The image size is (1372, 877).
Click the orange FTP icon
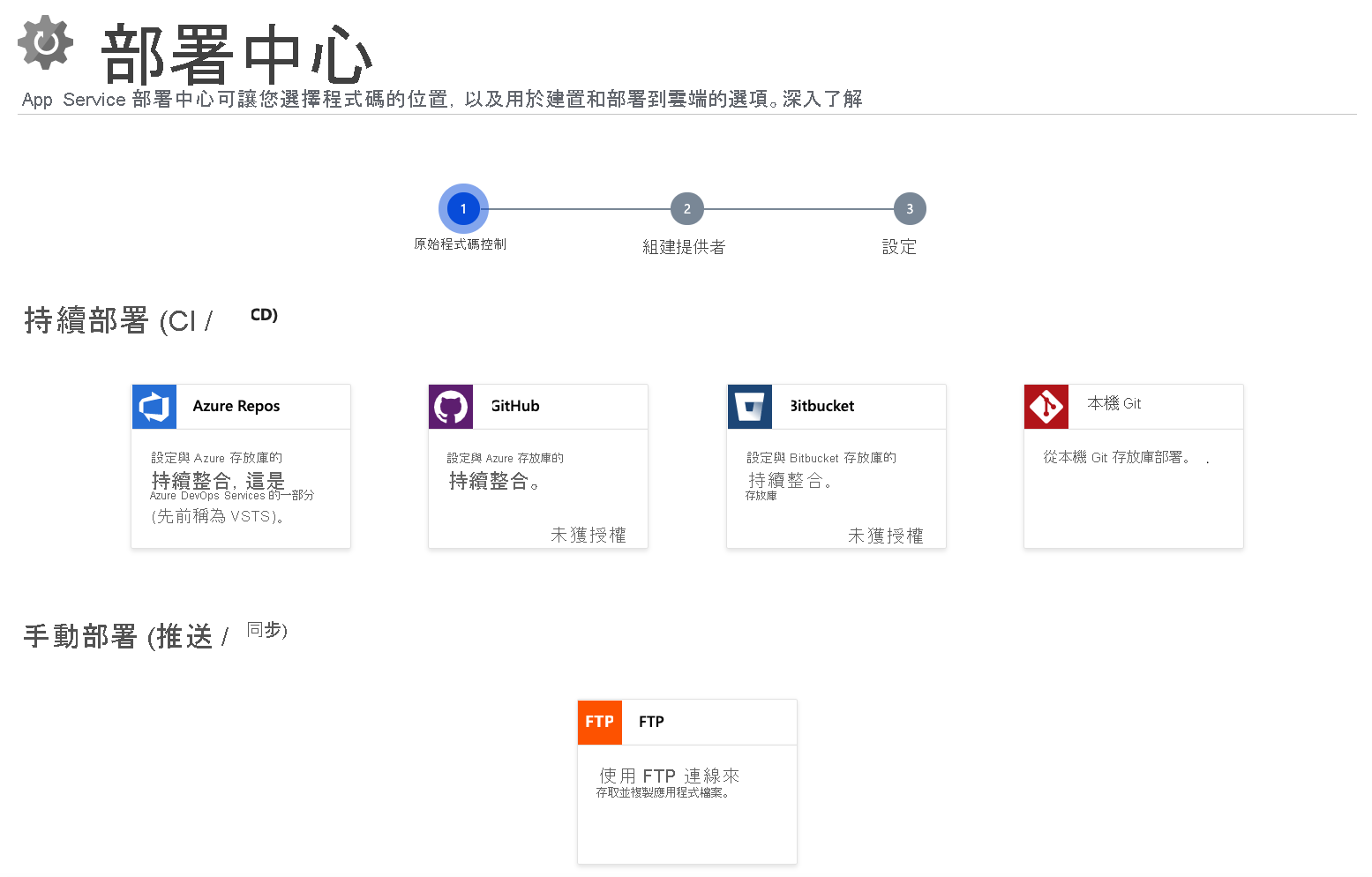pyautogui.click(x=600, y=722)
